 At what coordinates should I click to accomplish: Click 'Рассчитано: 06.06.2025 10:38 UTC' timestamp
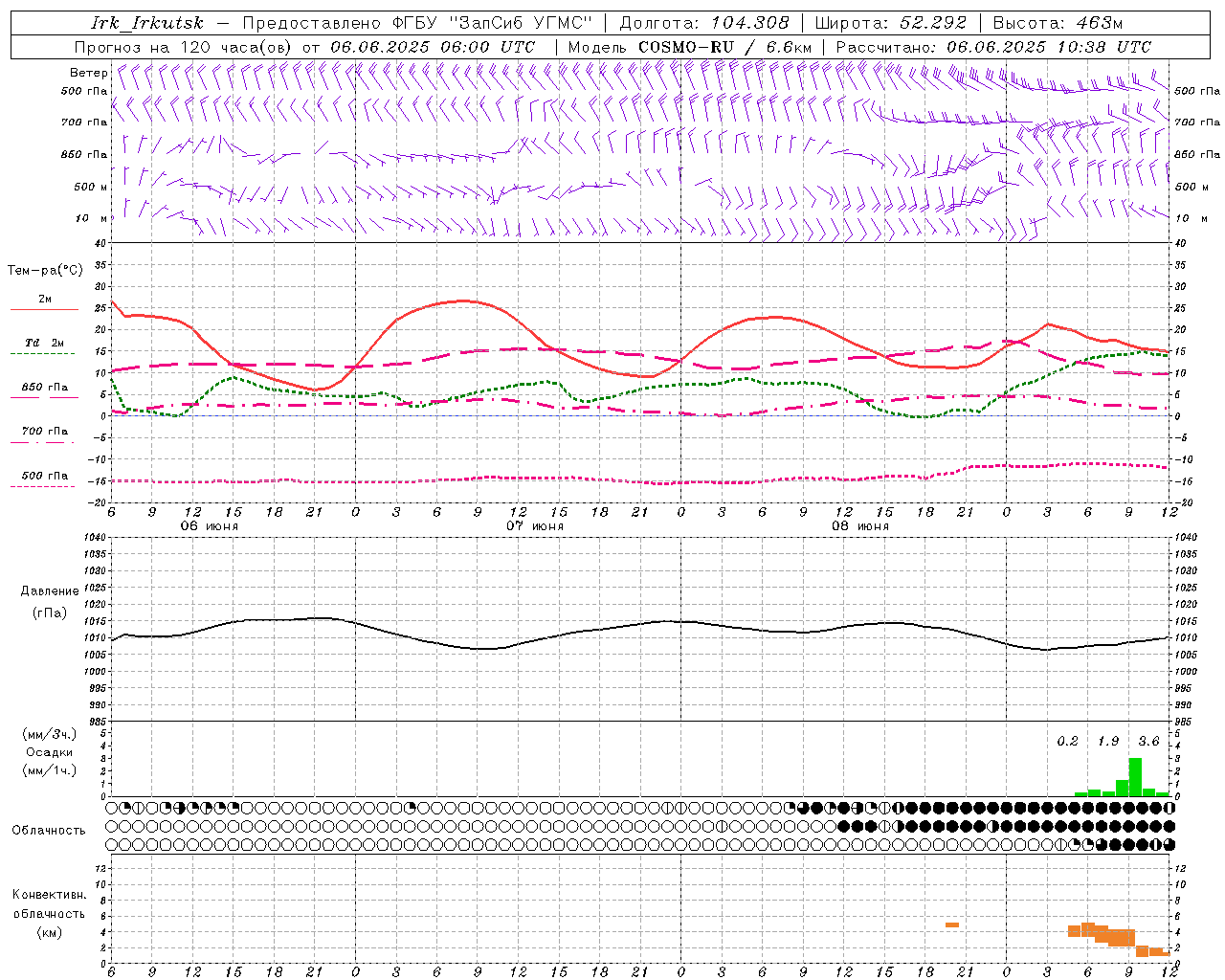click(993, 47)
